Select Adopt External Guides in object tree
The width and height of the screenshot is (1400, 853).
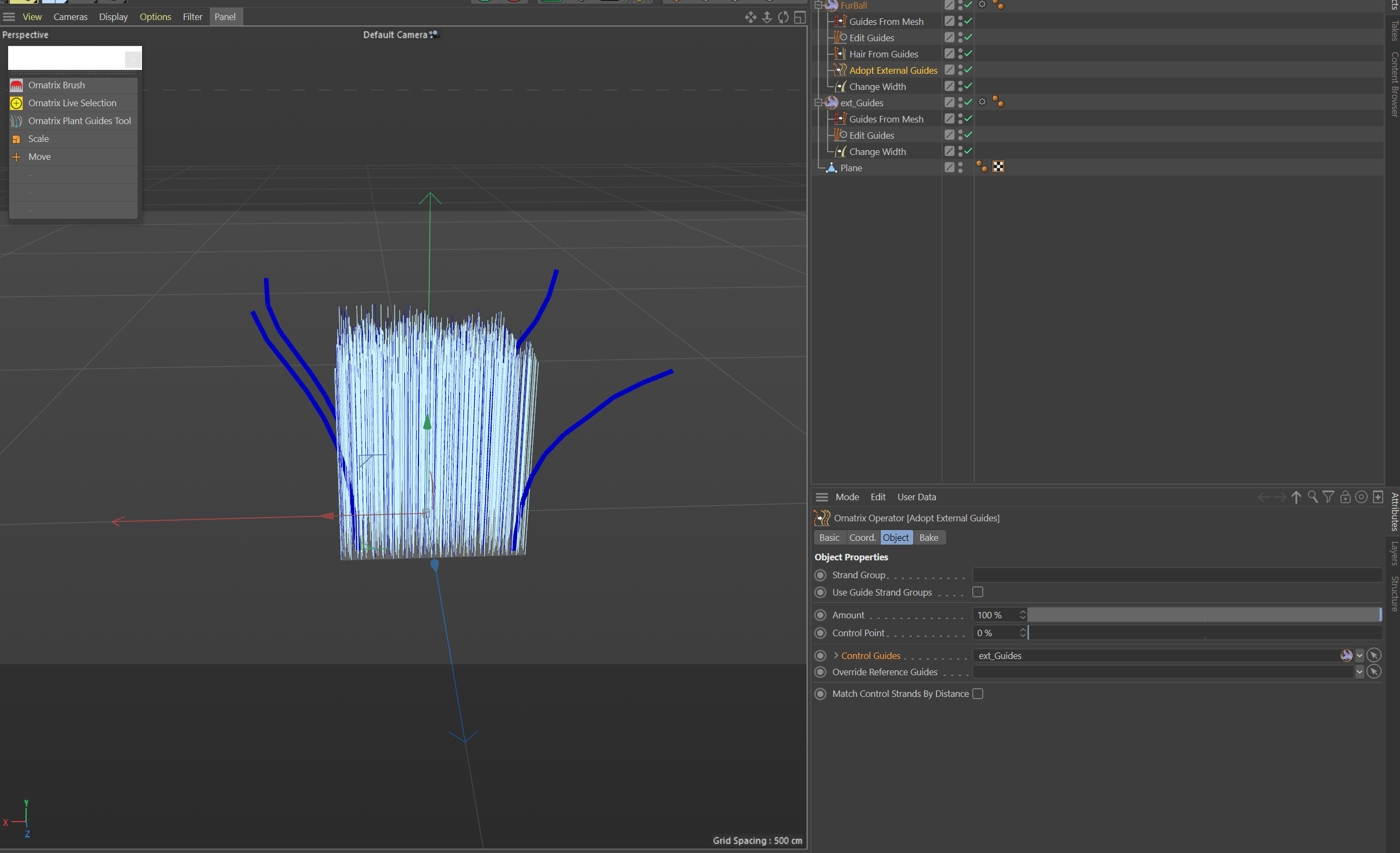point(893,70)
